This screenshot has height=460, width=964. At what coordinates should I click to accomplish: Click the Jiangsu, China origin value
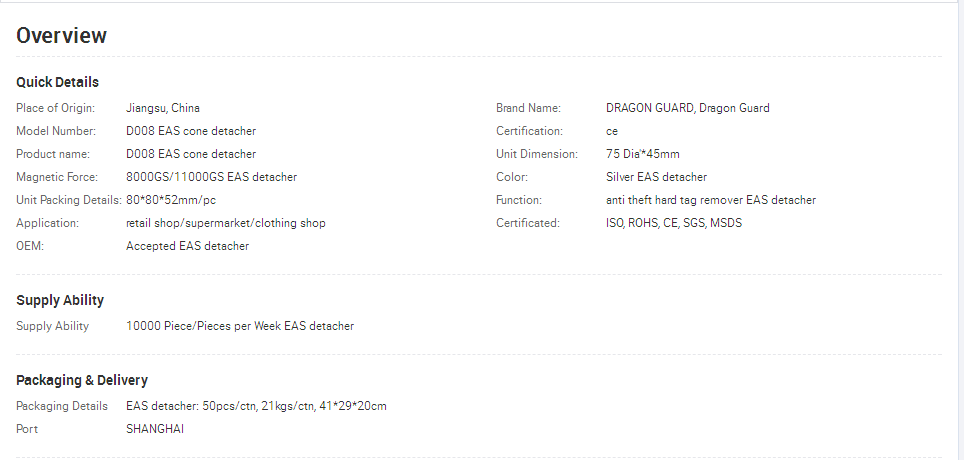163,108
